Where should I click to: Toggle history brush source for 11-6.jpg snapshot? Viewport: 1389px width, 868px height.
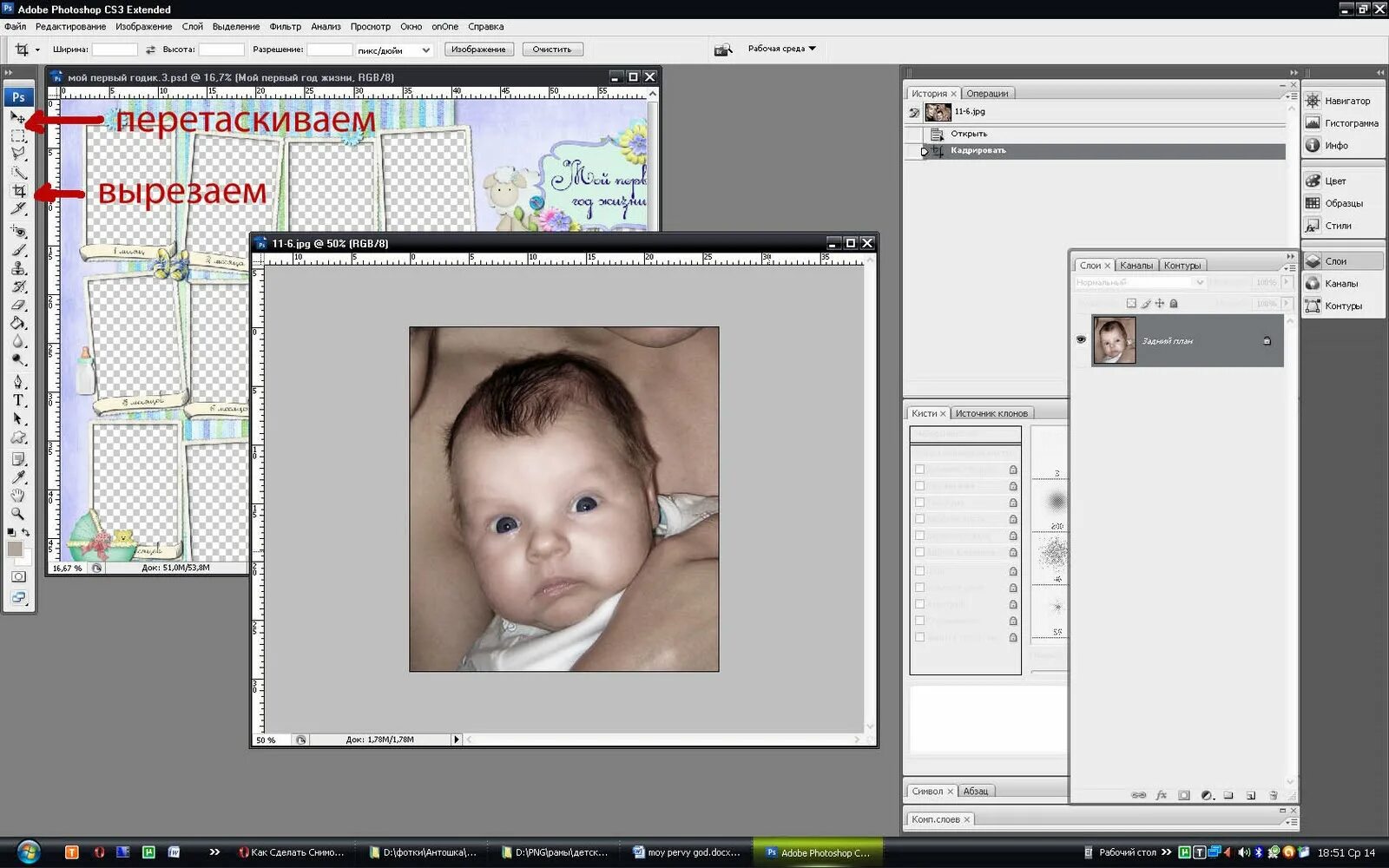914,113
